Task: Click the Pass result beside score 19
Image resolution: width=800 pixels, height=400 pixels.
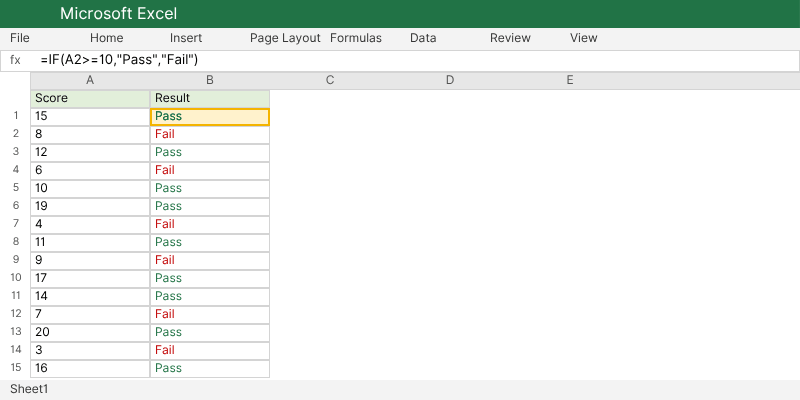Action: point(210,207)
